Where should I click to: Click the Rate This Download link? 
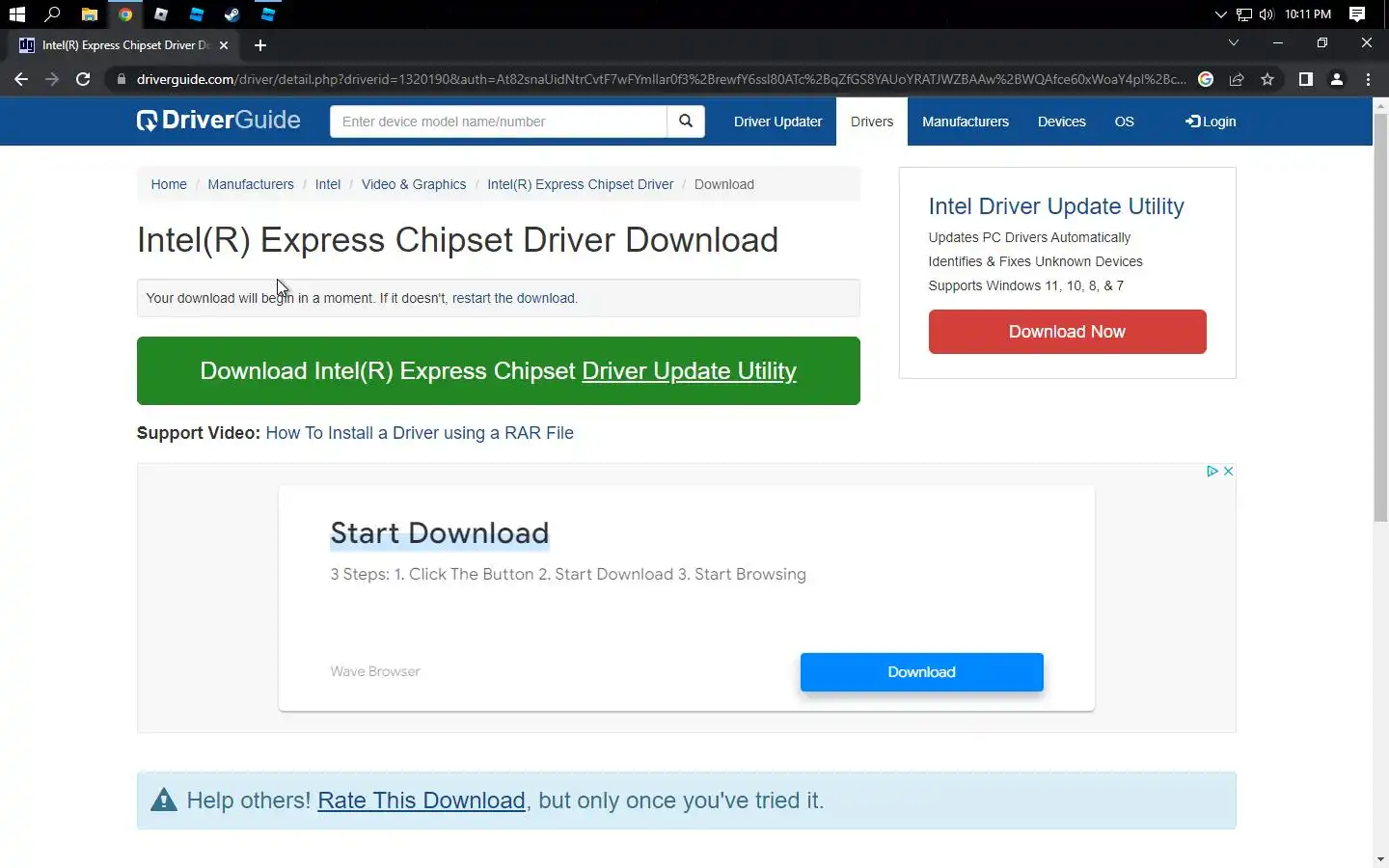[422, 800]
